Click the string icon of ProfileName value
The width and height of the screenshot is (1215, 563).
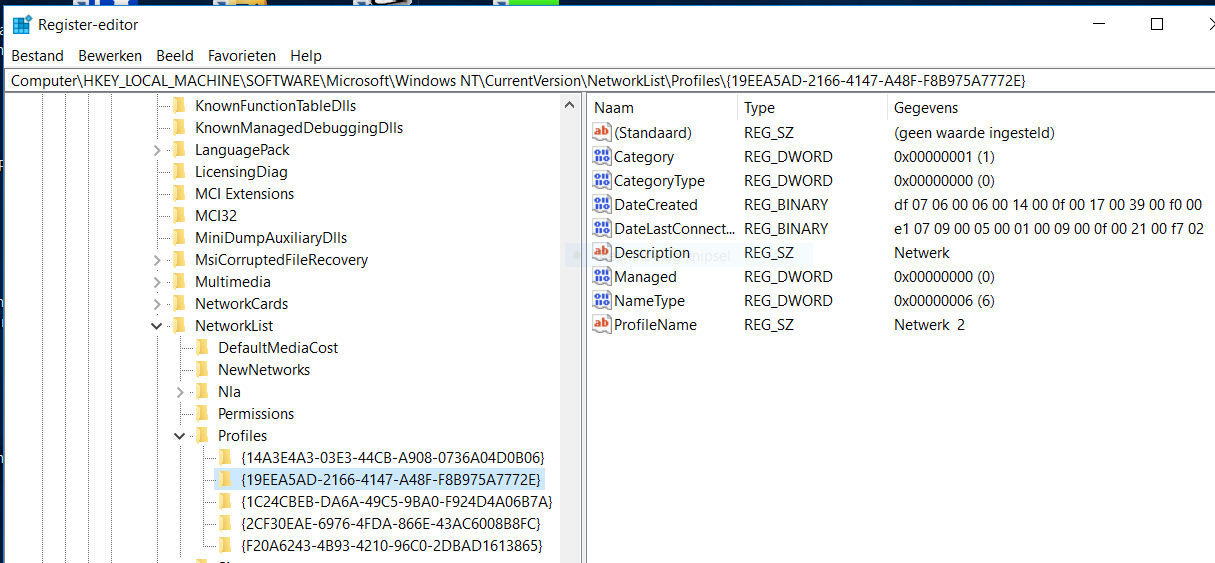click(602, 325)
